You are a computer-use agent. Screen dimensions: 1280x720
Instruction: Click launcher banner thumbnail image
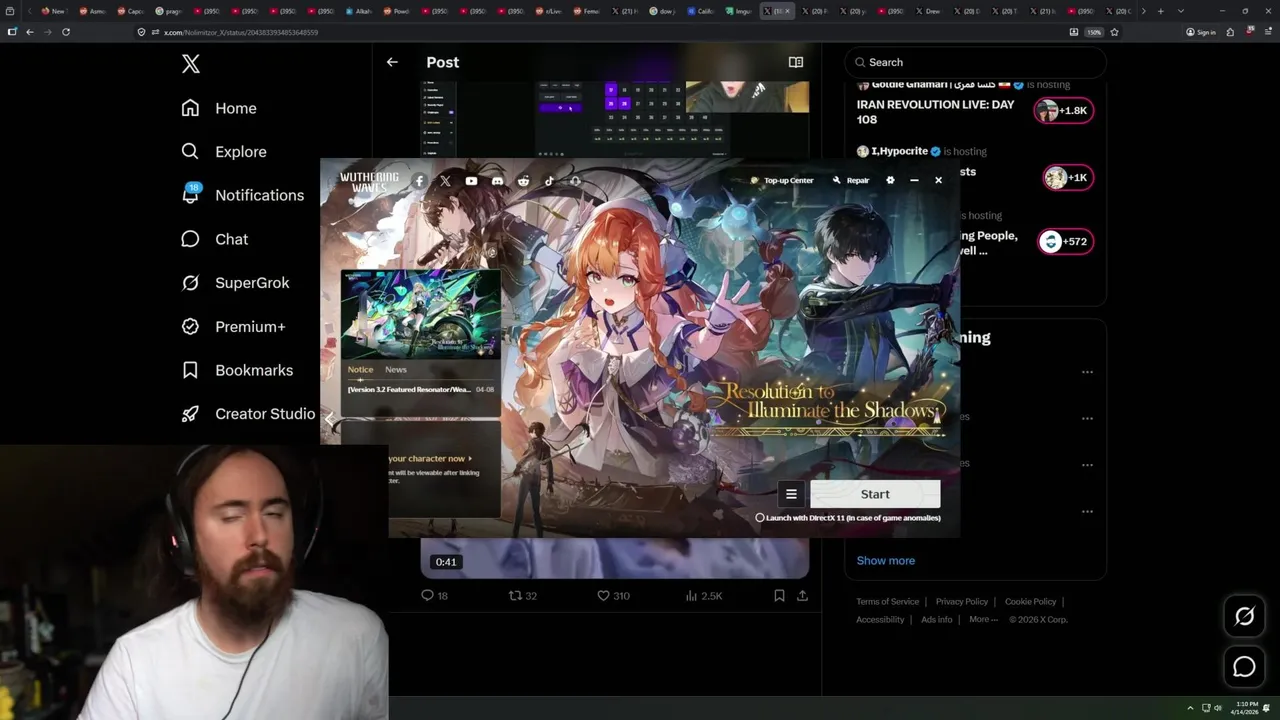click(x=420, y=314)
